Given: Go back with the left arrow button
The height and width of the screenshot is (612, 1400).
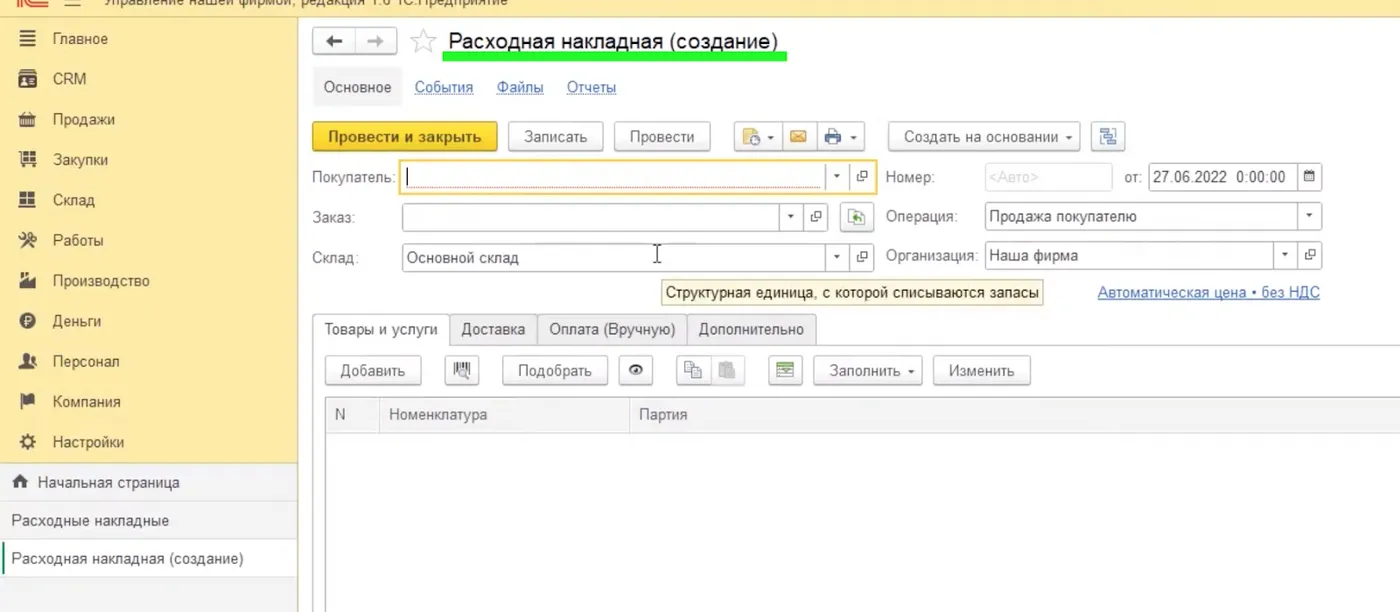Looking at the screenshot, I should (x=334, y=41).
